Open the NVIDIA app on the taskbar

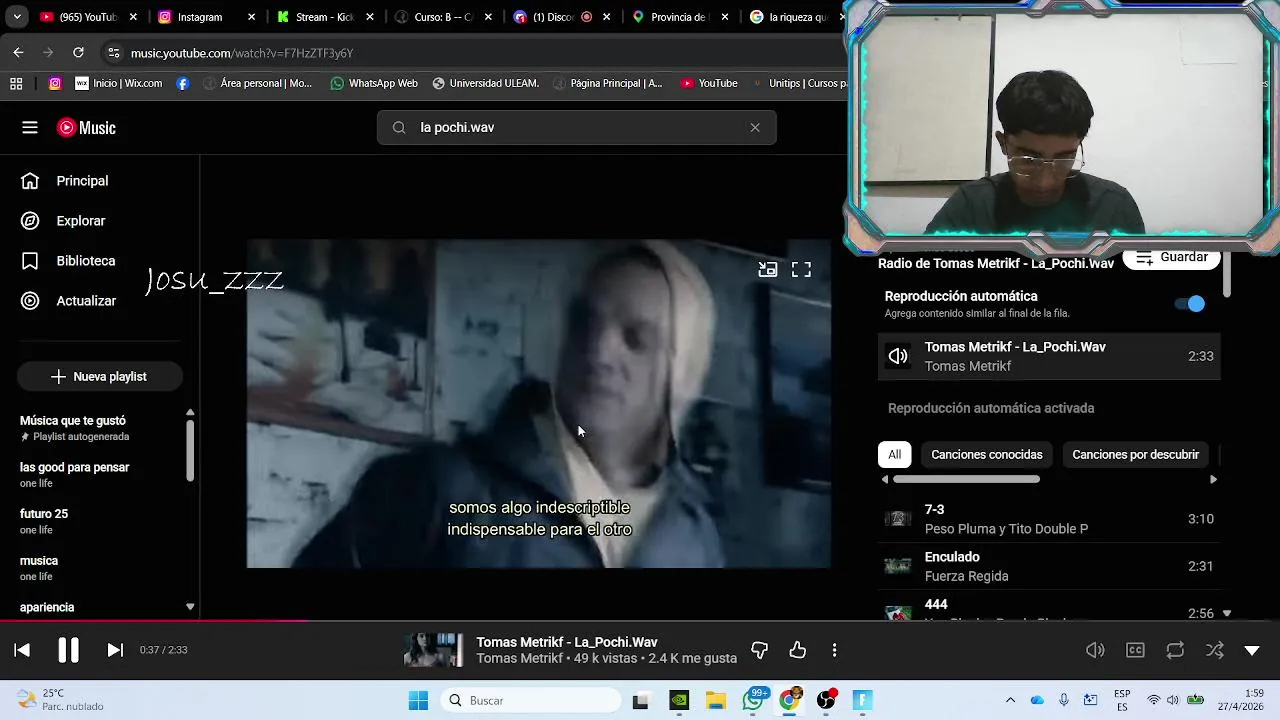679,700
